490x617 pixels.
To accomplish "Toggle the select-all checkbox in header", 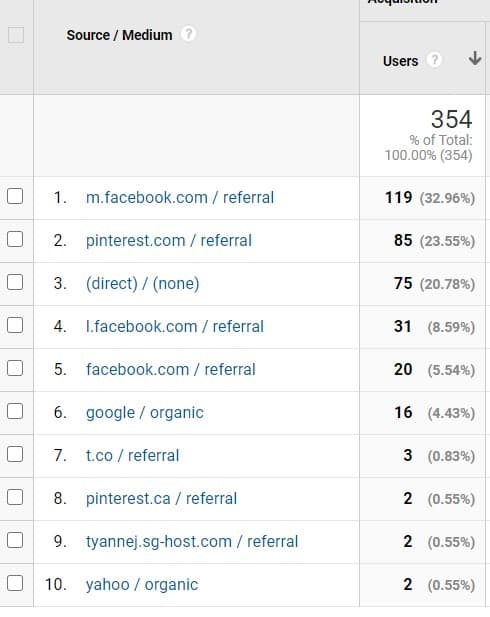I will [16, 35].
